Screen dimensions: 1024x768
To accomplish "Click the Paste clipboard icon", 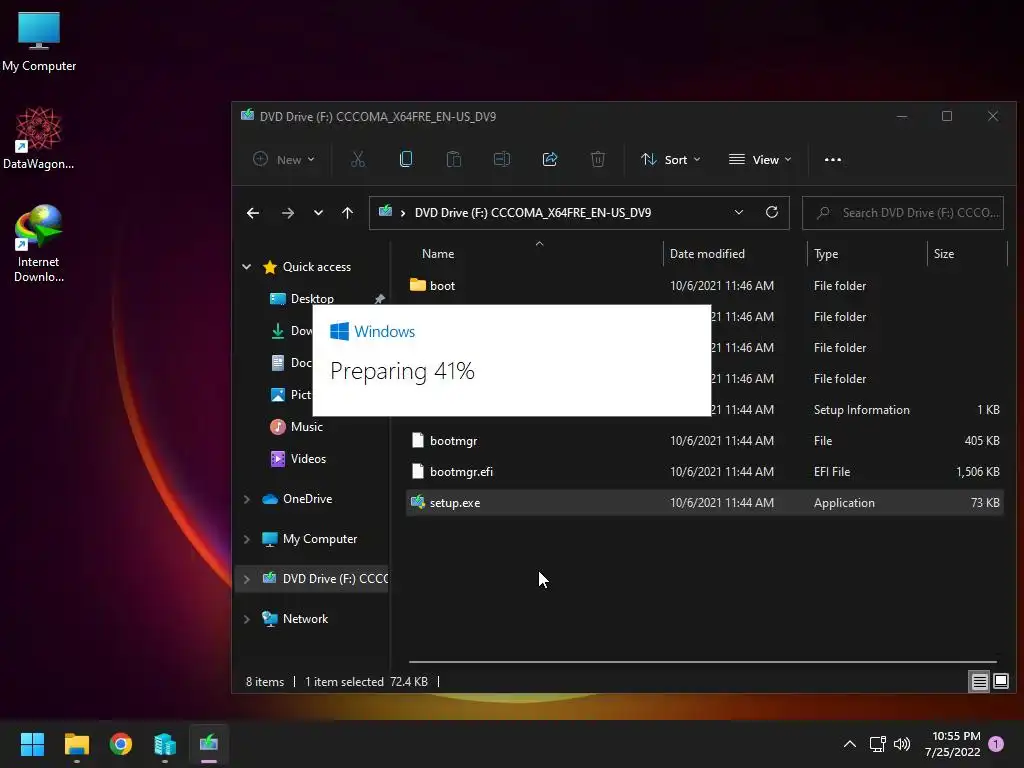I will [454, 159].
